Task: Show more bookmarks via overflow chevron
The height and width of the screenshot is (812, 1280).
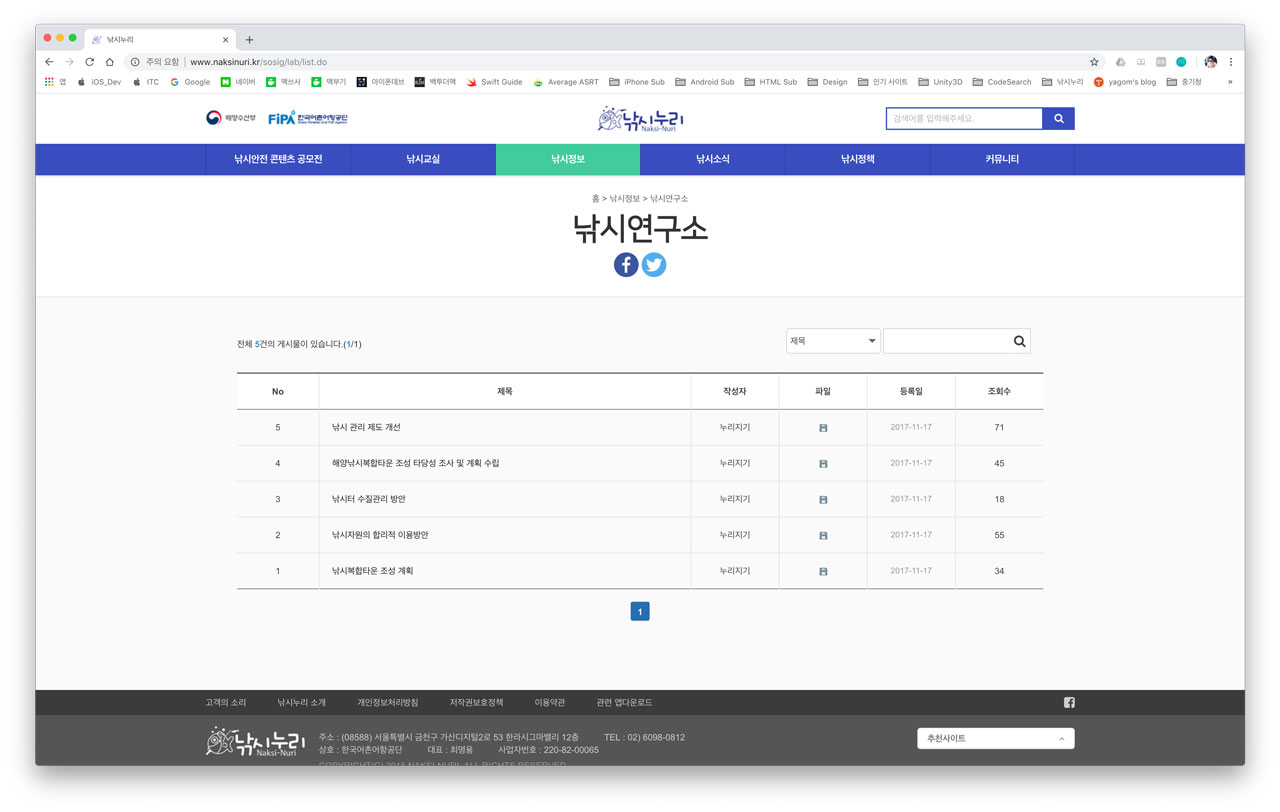Action: point(1230,82)
